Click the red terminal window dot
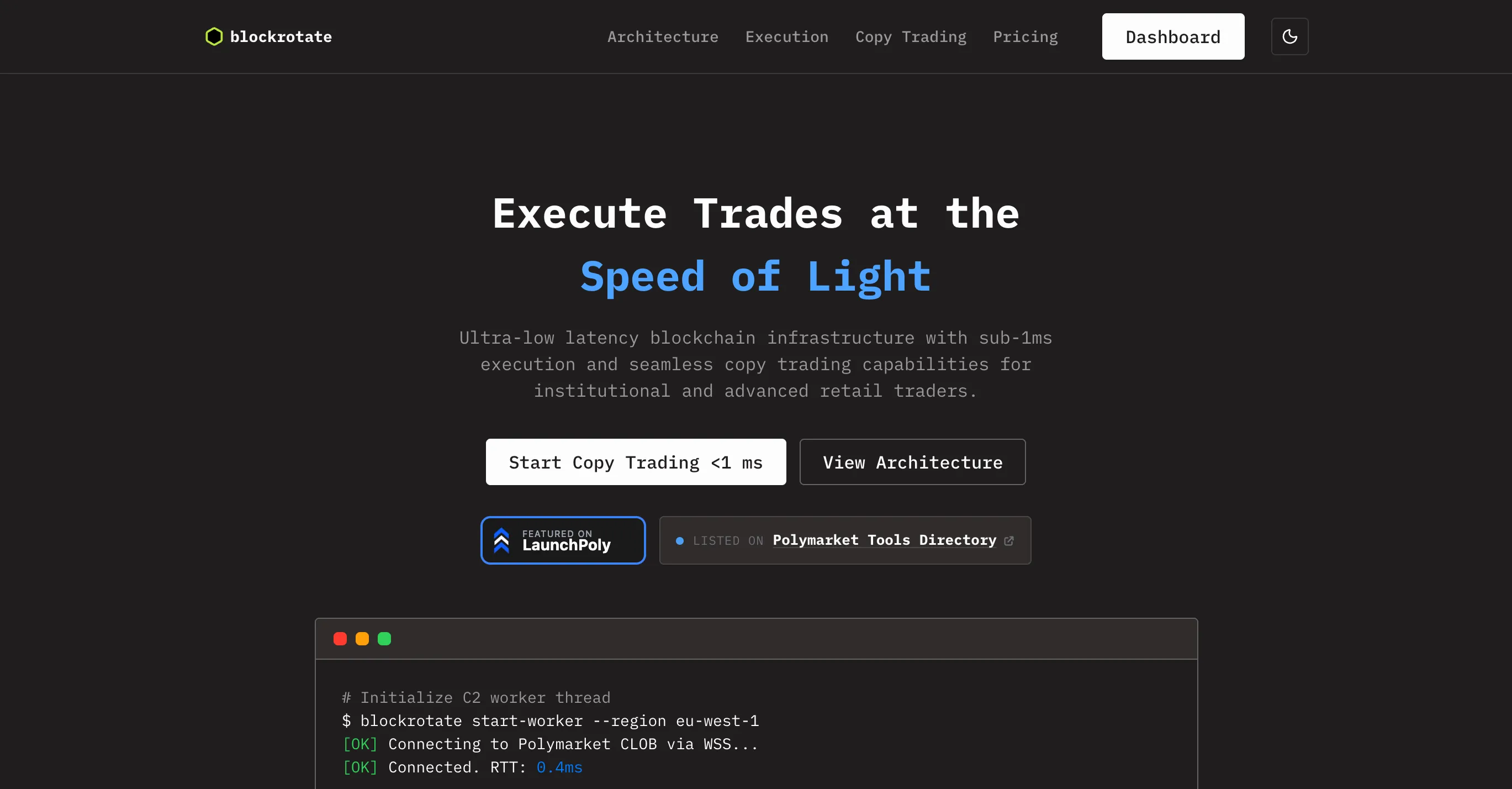1512x789 pixels. (x=340, y=639)
